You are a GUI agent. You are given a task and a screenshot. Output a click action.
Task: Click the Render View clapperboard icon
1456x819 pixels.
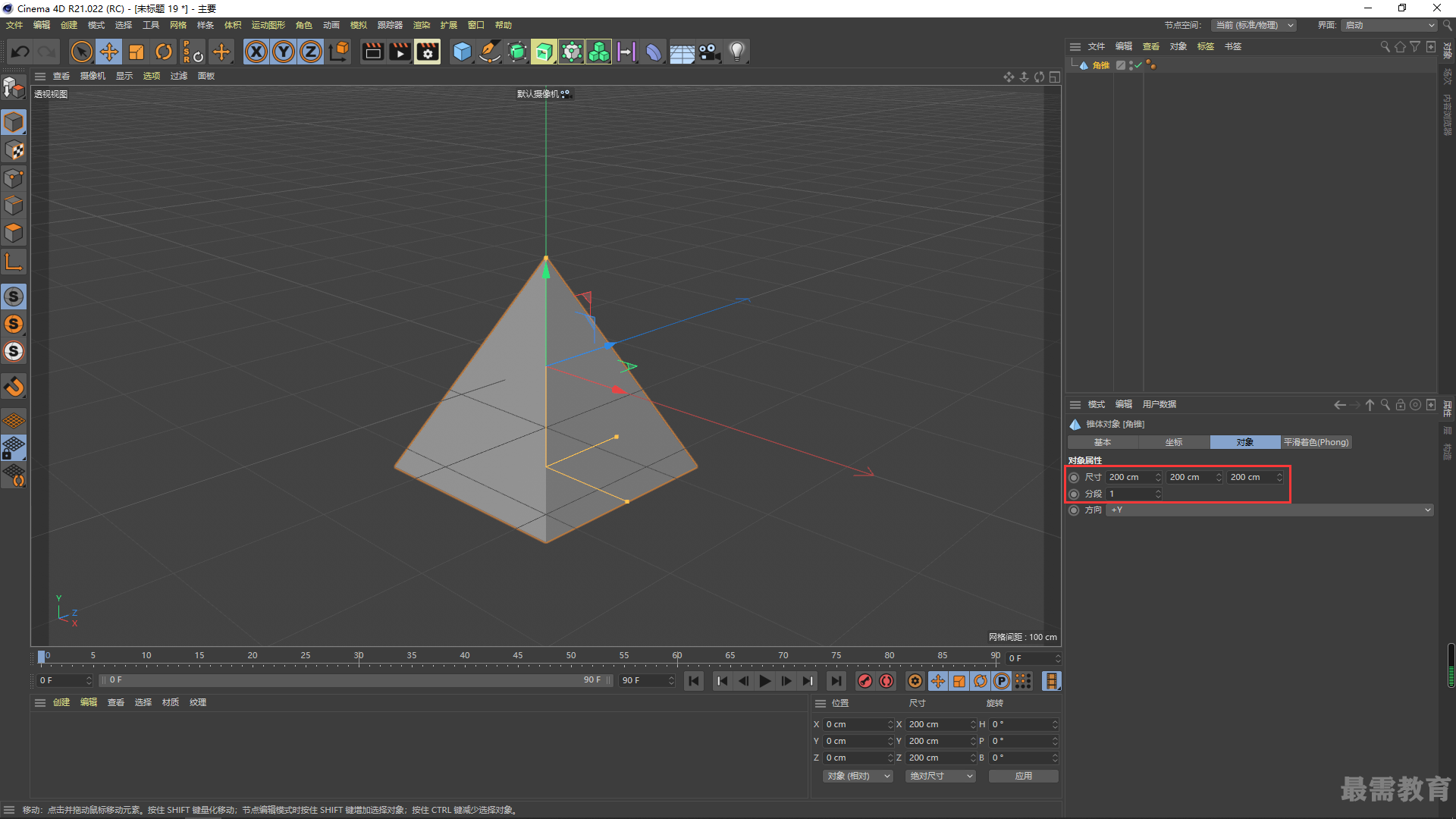(x=372, y=52)
